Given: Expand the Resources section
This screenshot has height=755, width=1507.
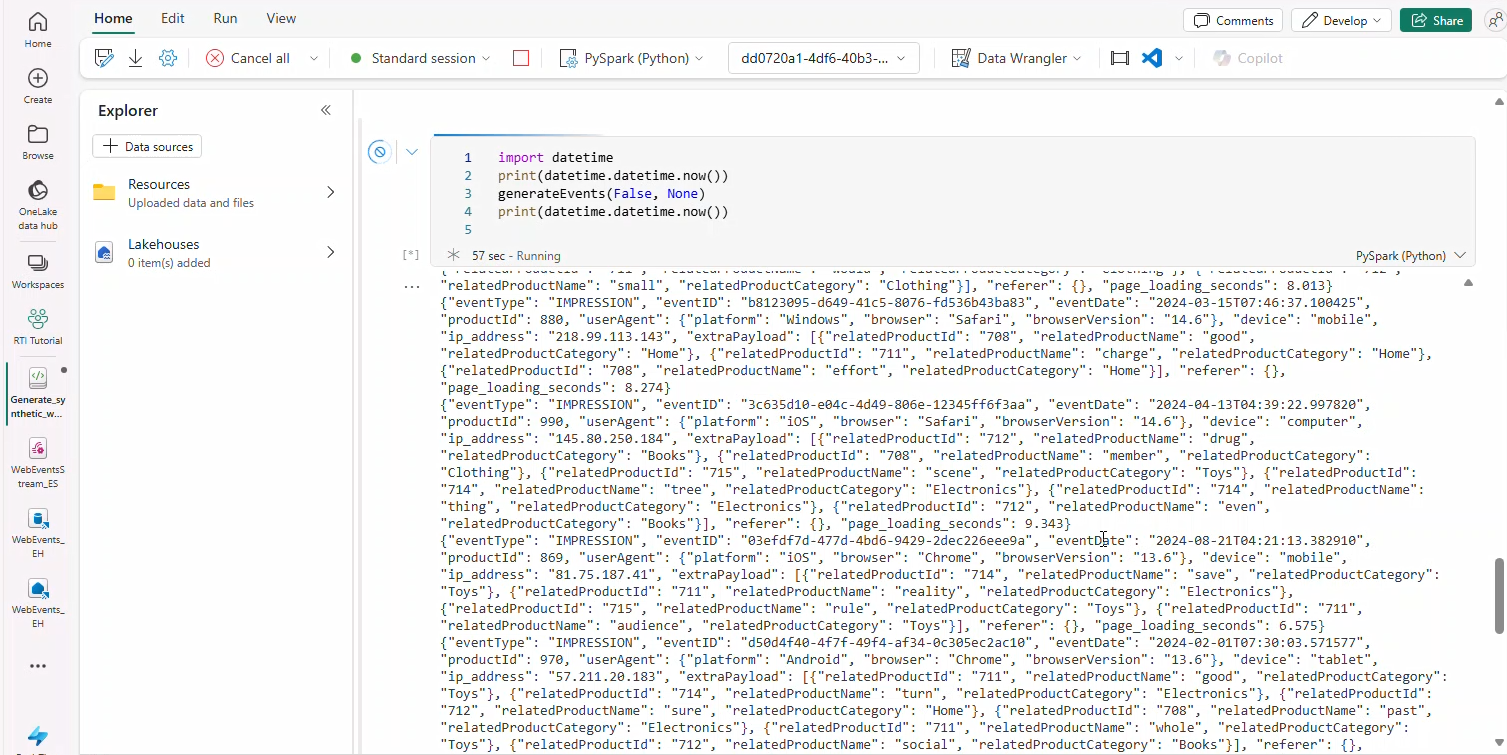Looking at the screenshot, I should pos(331,192).
